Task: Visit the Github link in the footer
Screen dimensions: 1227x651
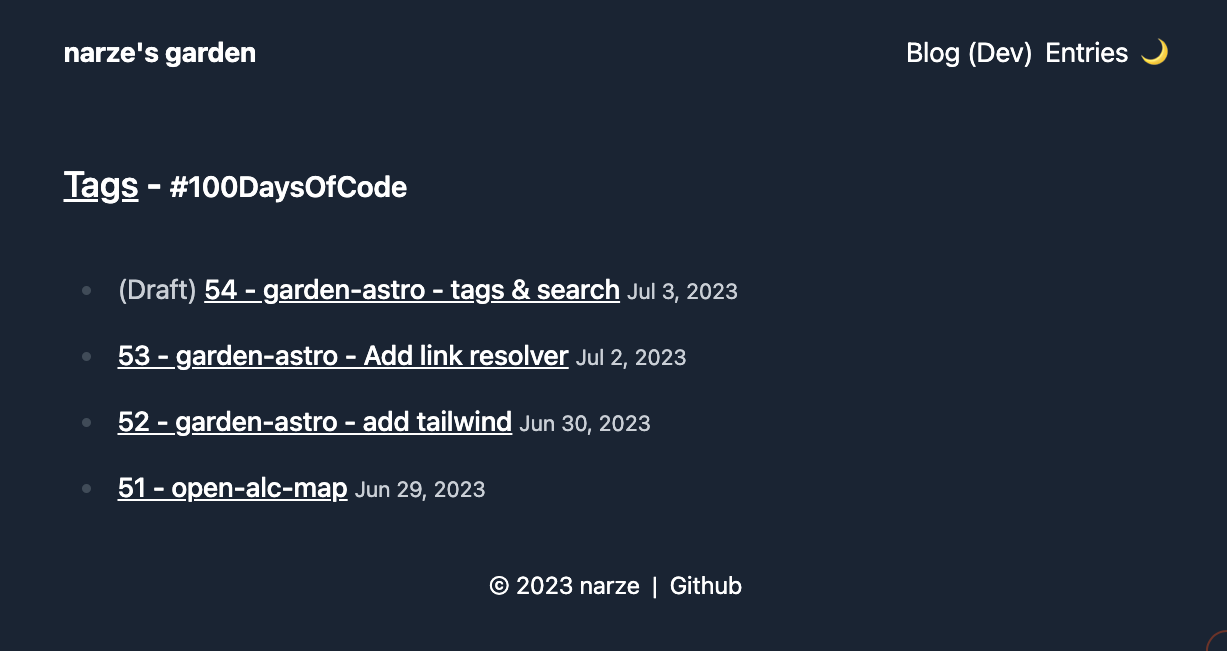Action: 706,586
